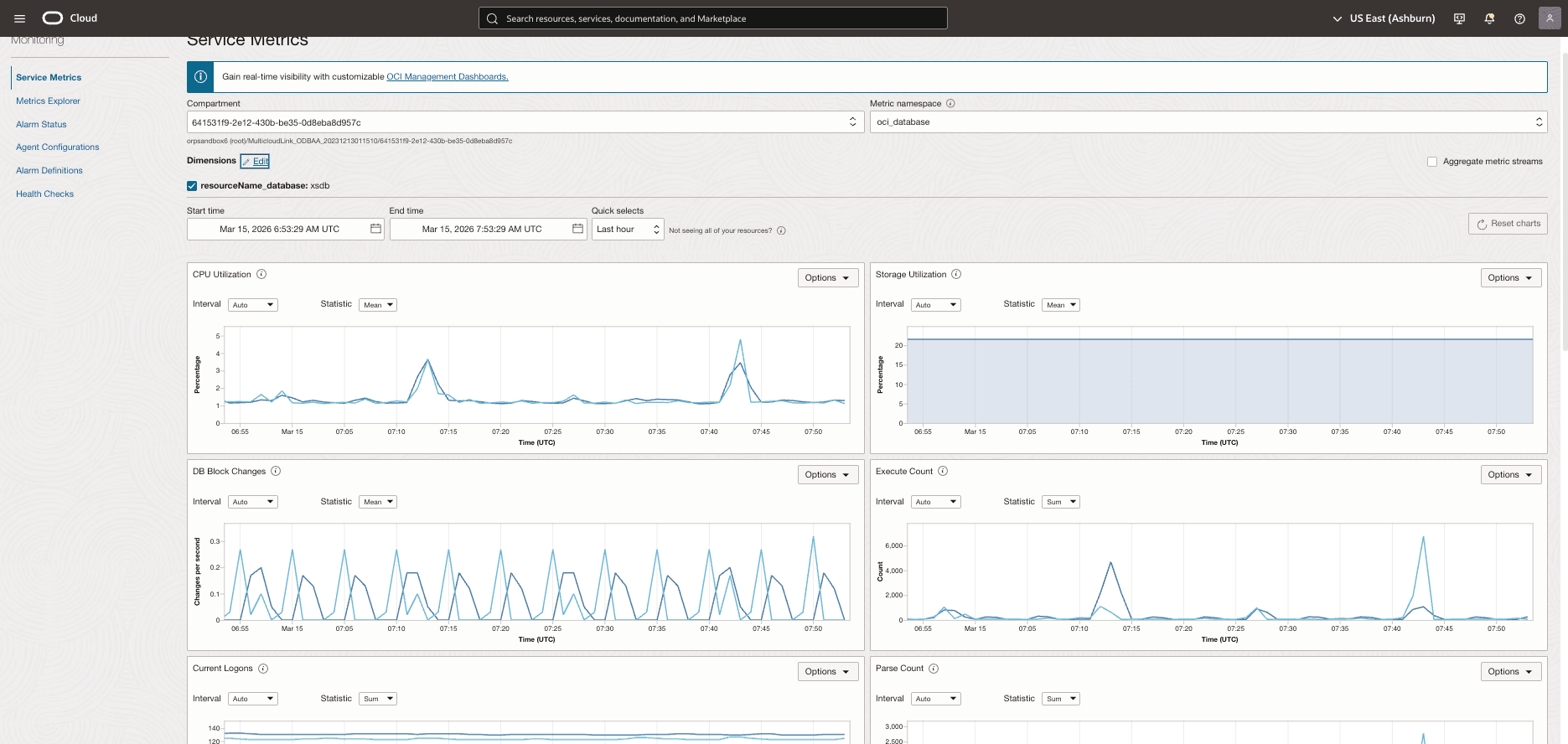
Task: Click the Parse Count info icon
Action: pyautogui.click(x=934, y=669)
